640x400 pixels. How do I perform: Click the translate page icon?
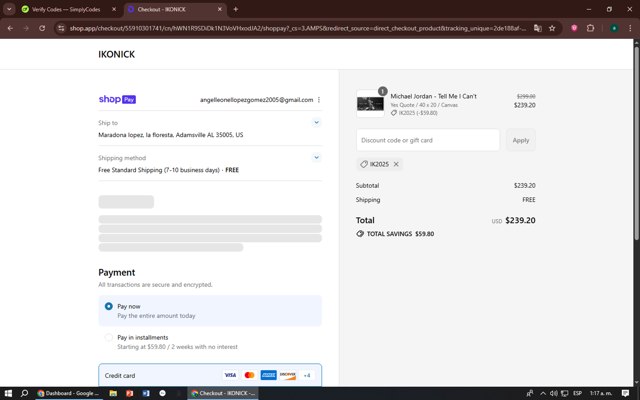538,28
